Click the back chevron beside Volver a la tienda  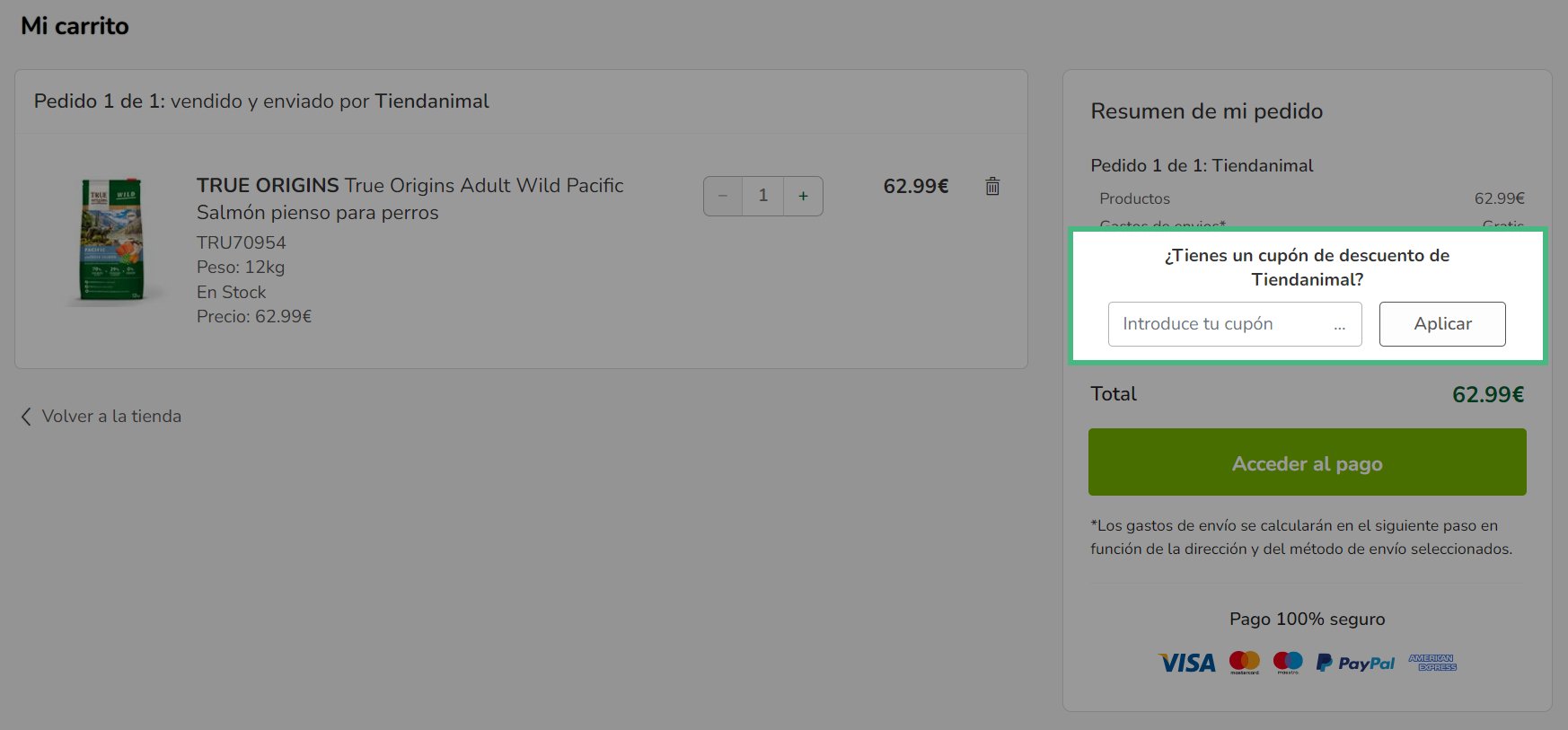26,417
